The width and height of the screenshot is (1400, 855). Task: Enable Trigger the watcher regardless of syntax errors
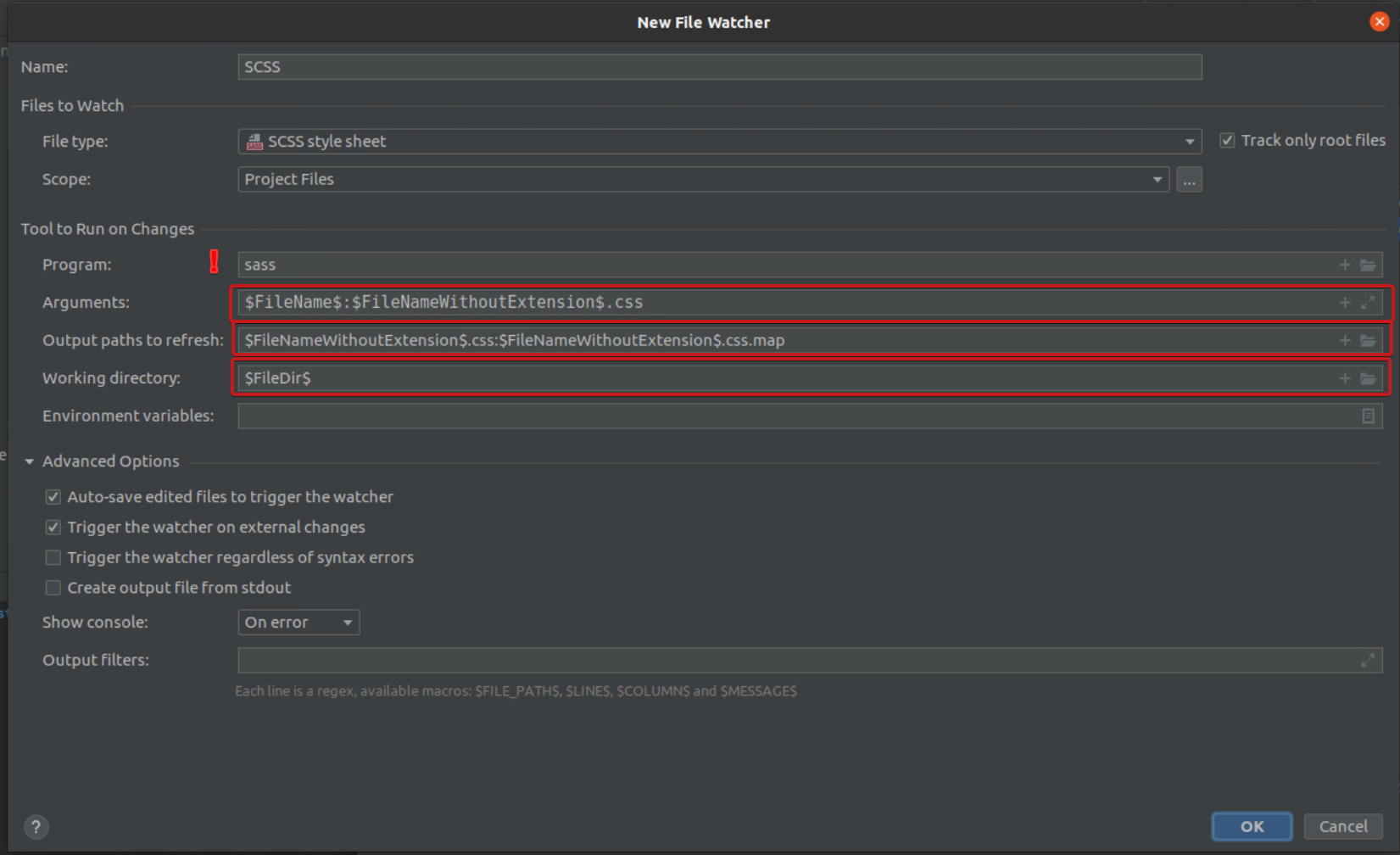[x=53, y=557]
